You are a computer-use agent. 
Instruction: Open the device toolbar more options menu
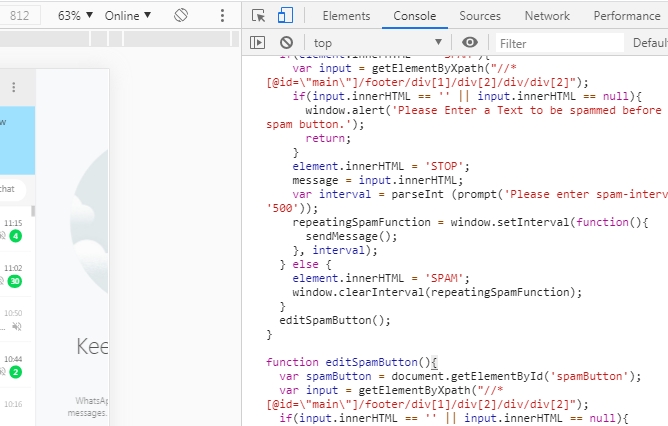[222, 16]
